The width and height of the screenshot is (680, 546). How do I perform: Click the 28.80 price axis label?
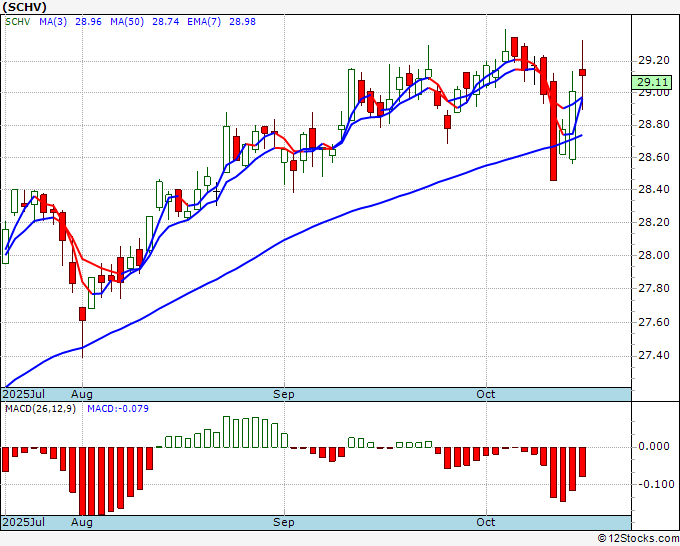(x=654, y=125)
